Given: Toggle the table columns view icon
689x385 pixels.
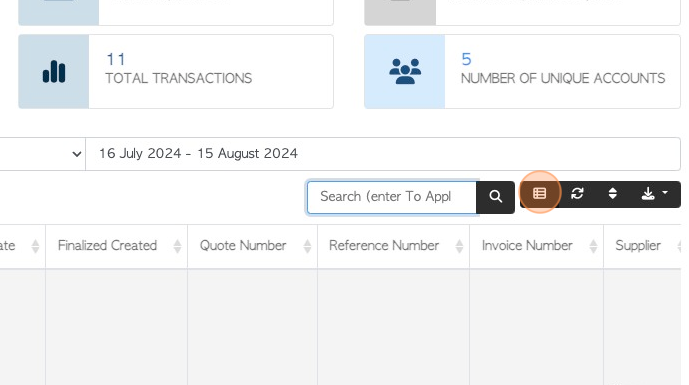Looking at the screenshot, I should (x=540, y=193).
